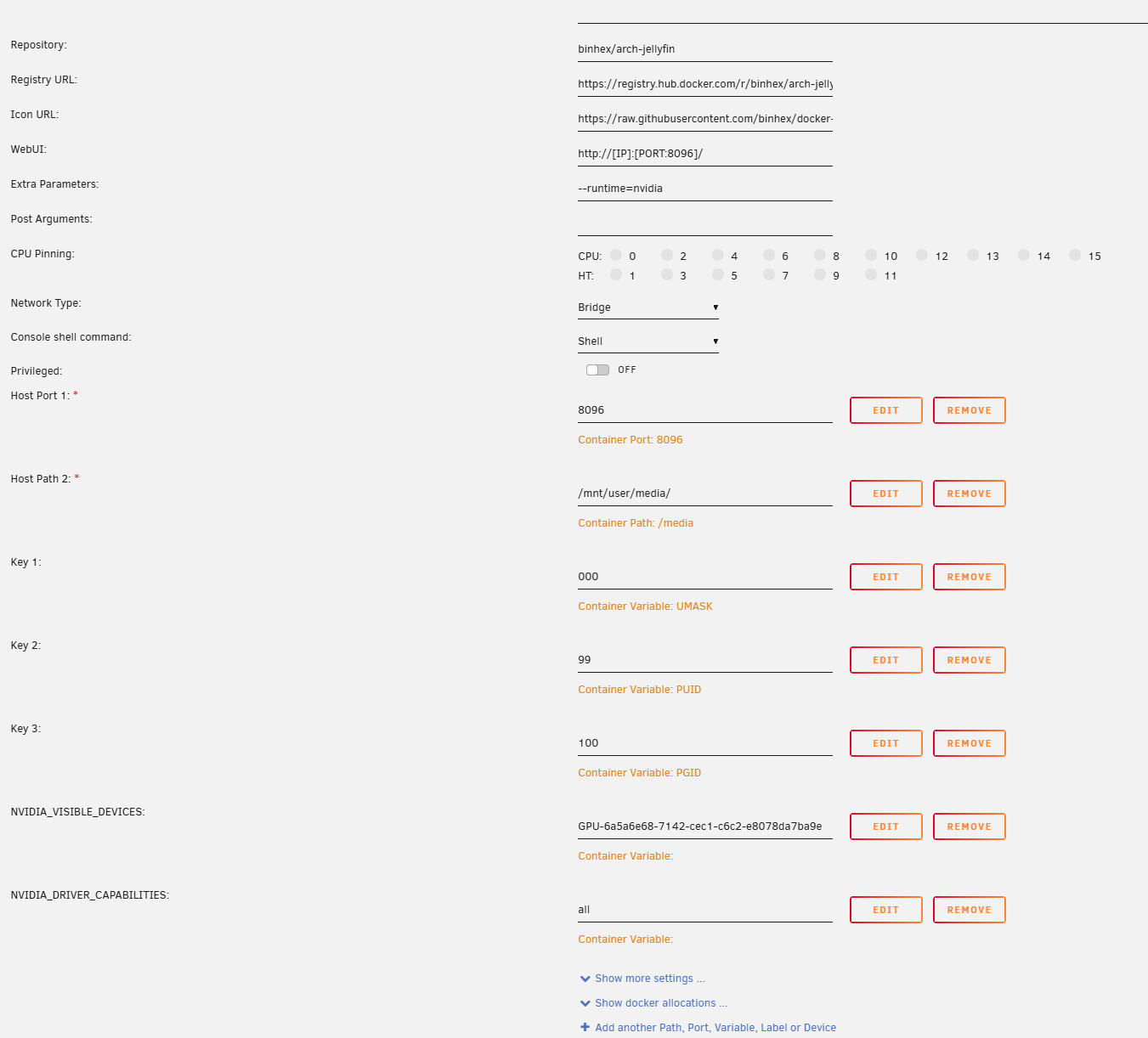Remove the PUID Key 2 variable
Screen dimensions: 1148x1038
coord(969,660)
